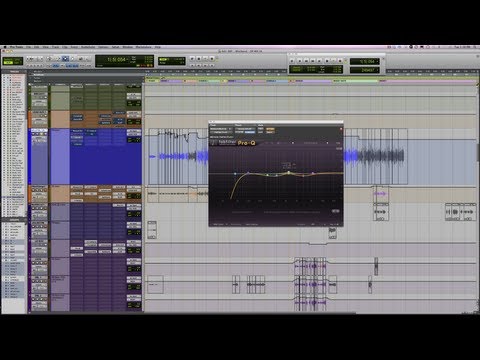480x360 pixels.
Task: Click the highlighted Selector tool
Action: (x=65, y=59)
